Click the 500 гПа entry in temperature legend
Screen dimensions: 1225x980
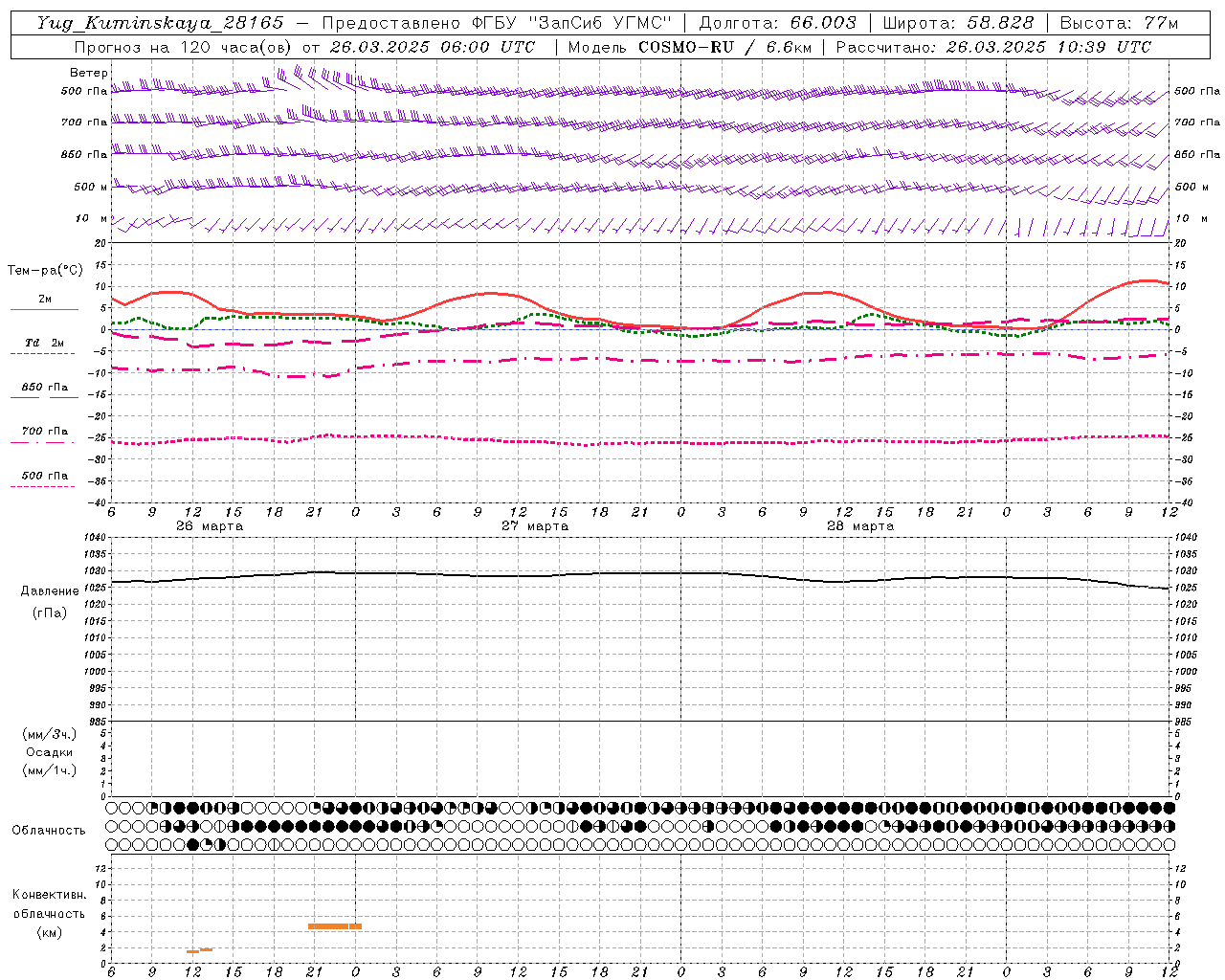(x=44, y=476)
